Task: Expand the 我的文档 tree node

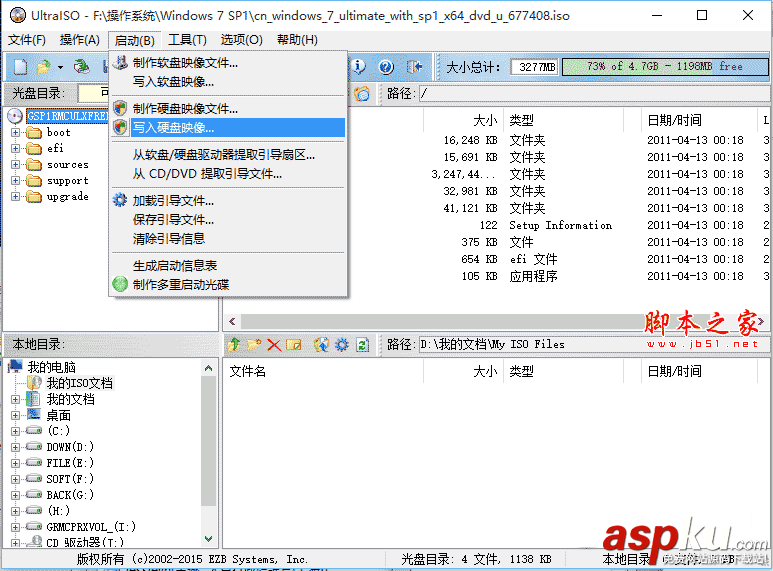Action: coord(16,399)
